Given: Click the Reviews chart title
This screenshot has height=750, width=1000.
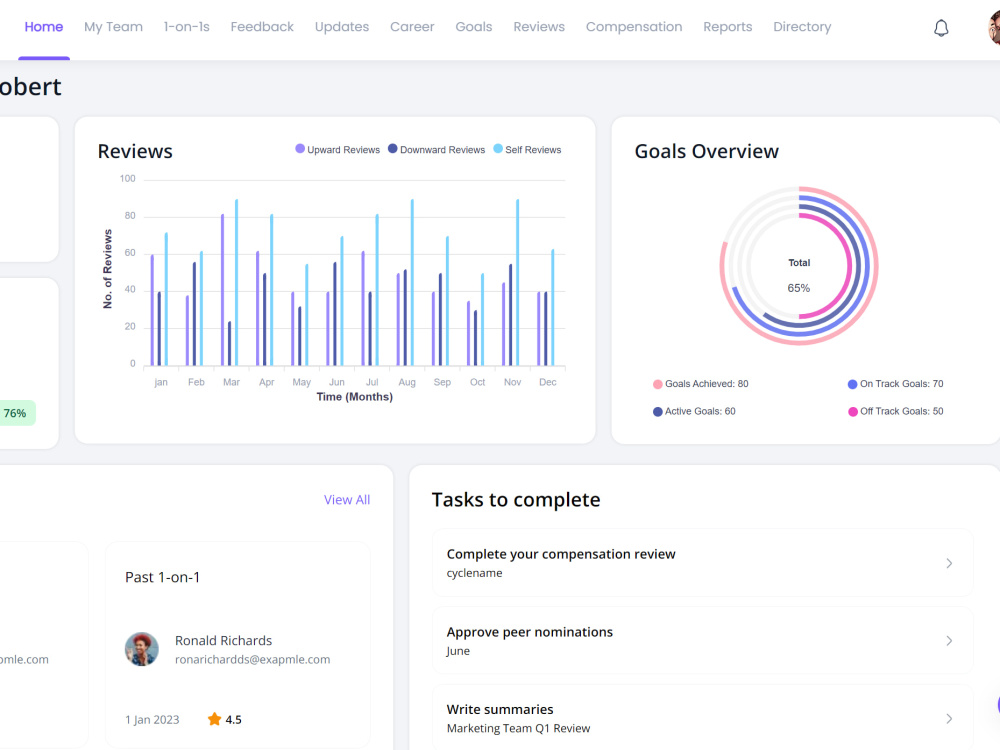Looking at the screenshot, I should coord(135,151).
